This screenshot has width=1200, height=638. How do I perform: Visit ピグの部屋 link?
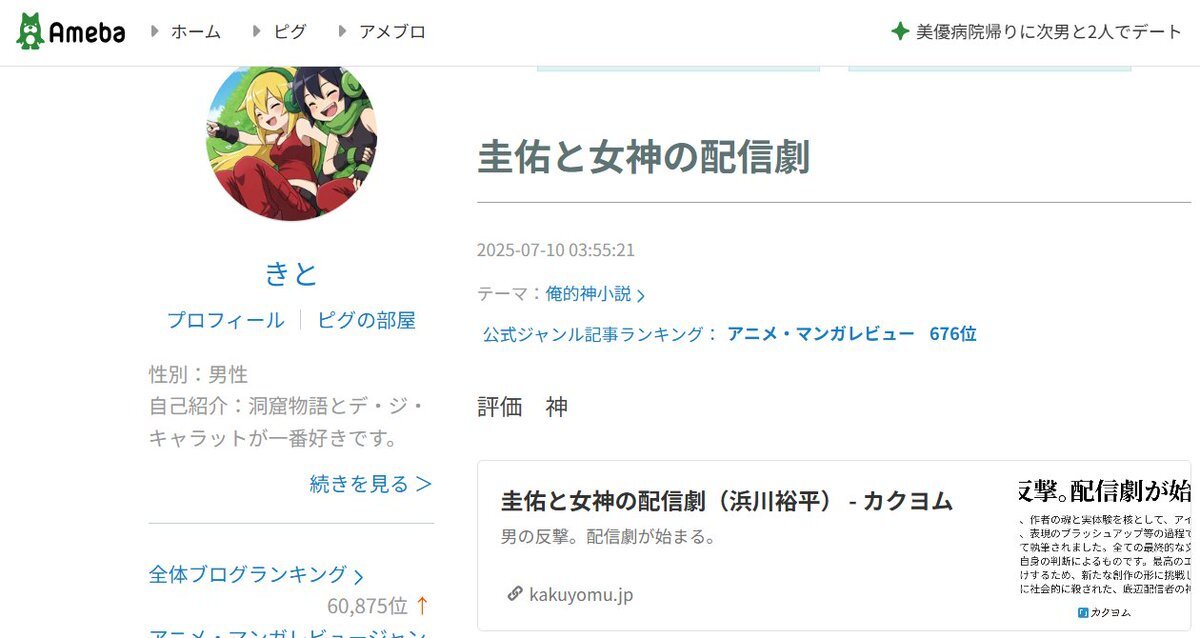[366, 320]
